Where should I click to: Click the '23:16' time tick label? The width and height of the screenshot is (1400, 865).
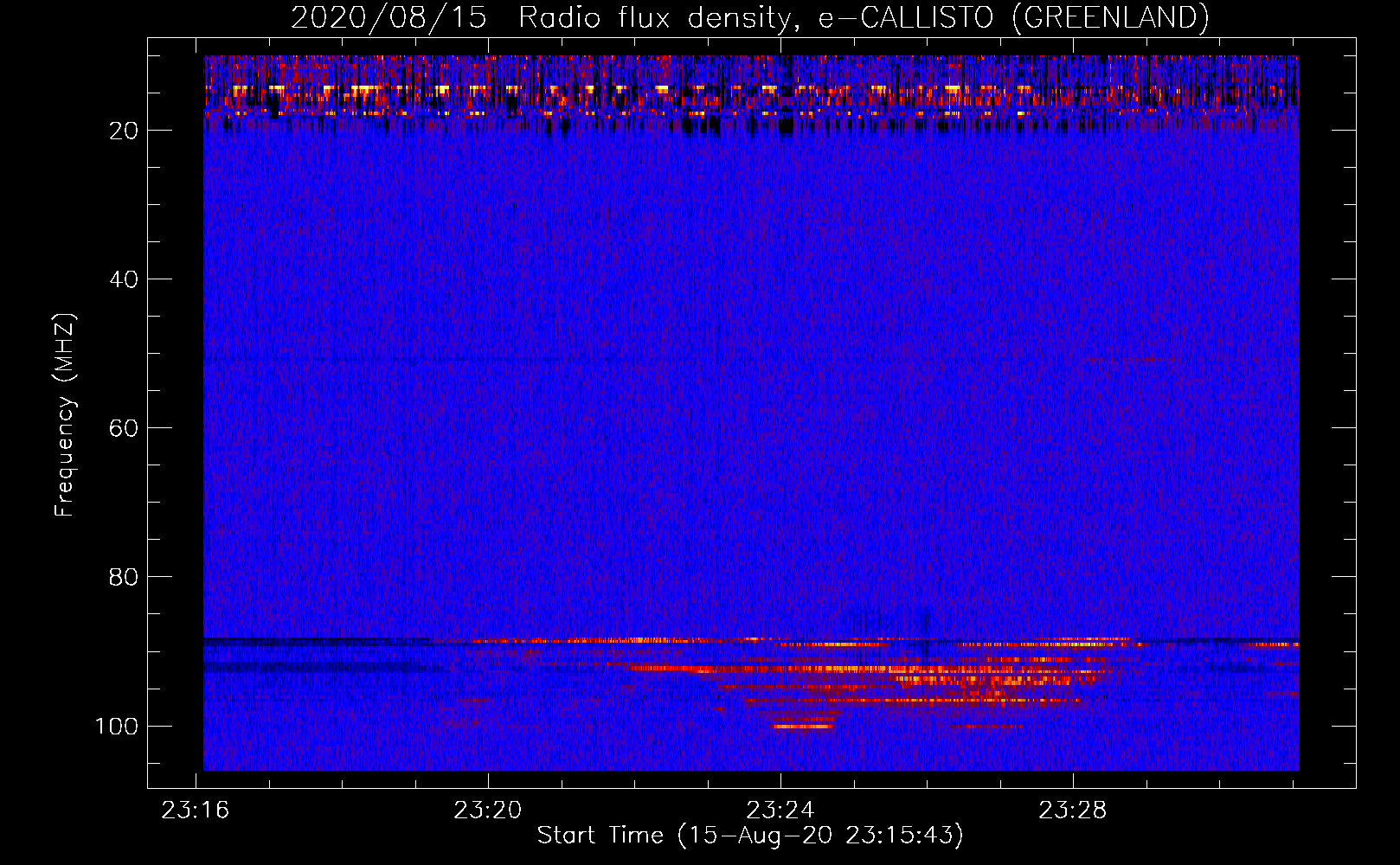coord(196,811)
